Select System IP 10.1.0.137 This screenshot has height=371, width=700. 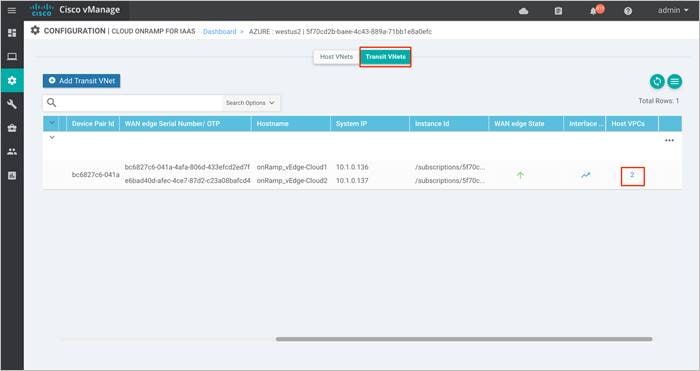[352, 181]
